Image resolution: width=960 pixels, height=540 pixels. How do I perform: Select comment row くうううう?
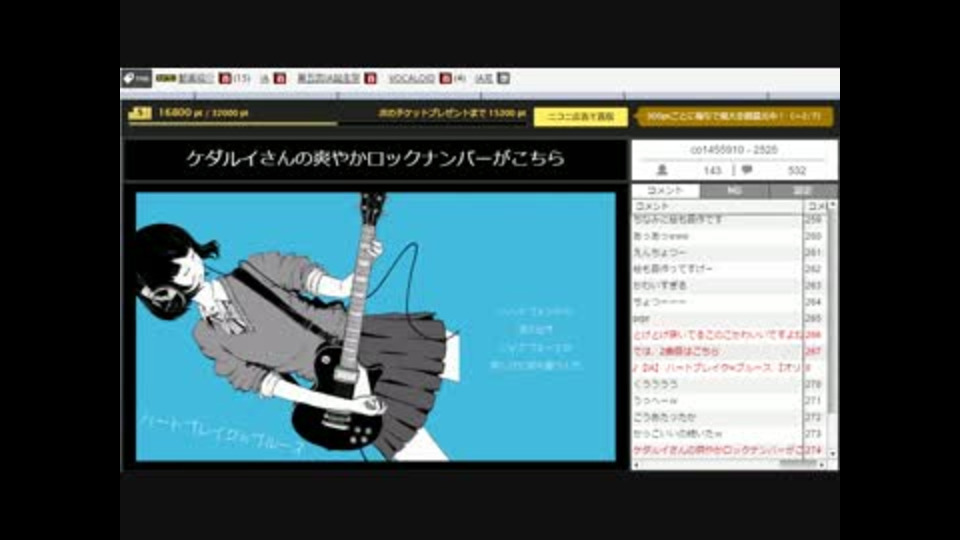(729, 384)
